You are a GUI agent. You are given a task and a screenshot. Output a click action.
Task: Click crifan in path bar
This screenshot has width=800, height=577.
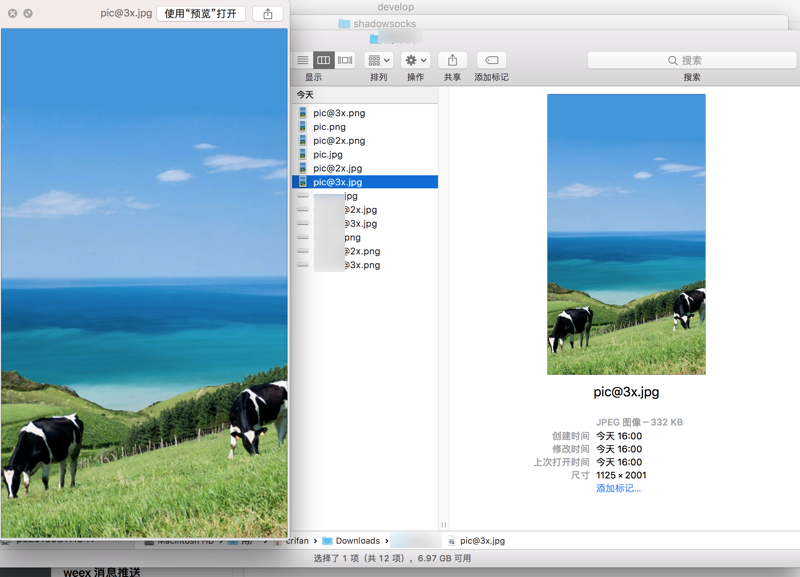(x=298, y=540)
